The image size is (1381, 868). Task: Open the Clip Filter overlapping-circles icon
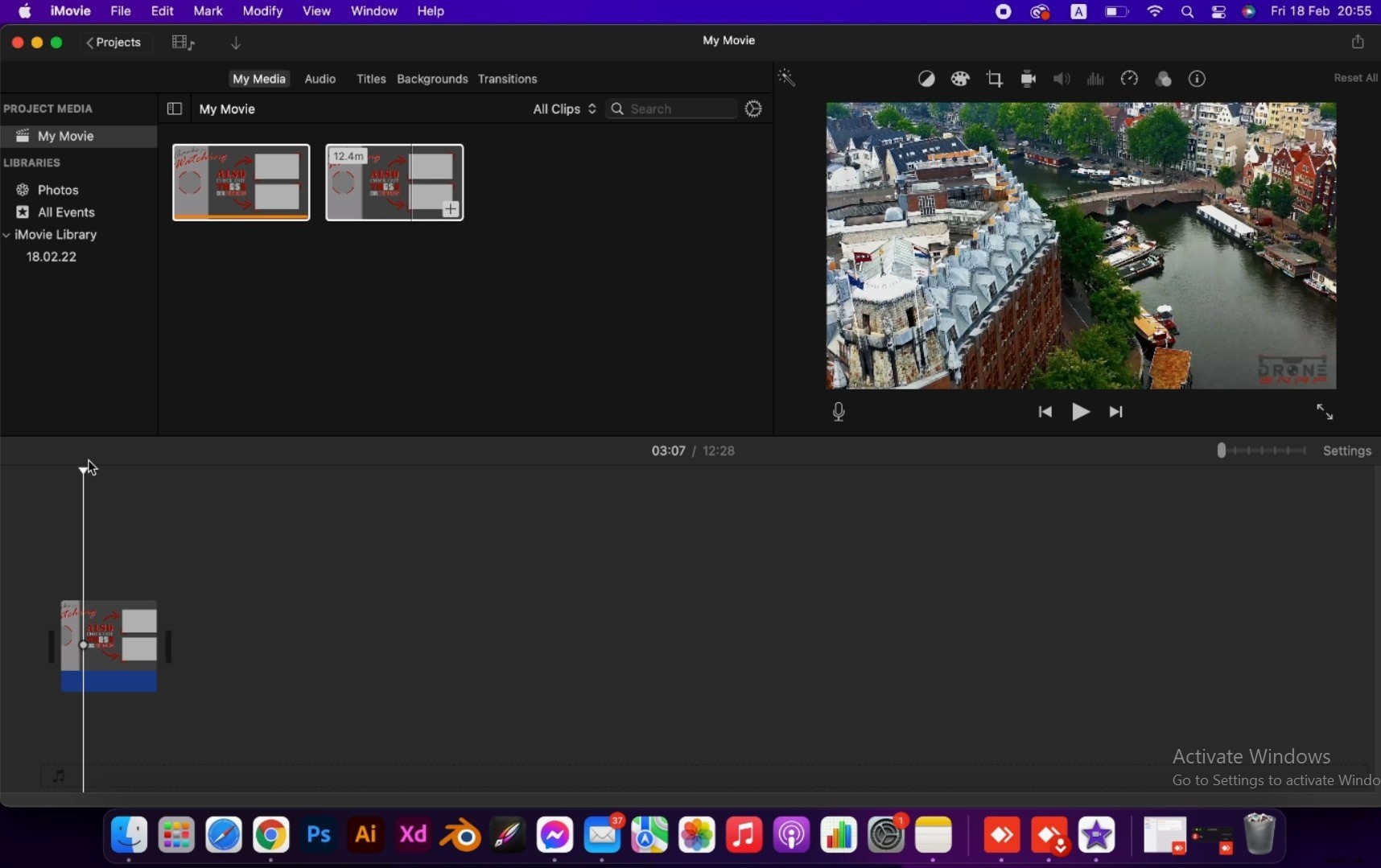tap(1163, 78)
